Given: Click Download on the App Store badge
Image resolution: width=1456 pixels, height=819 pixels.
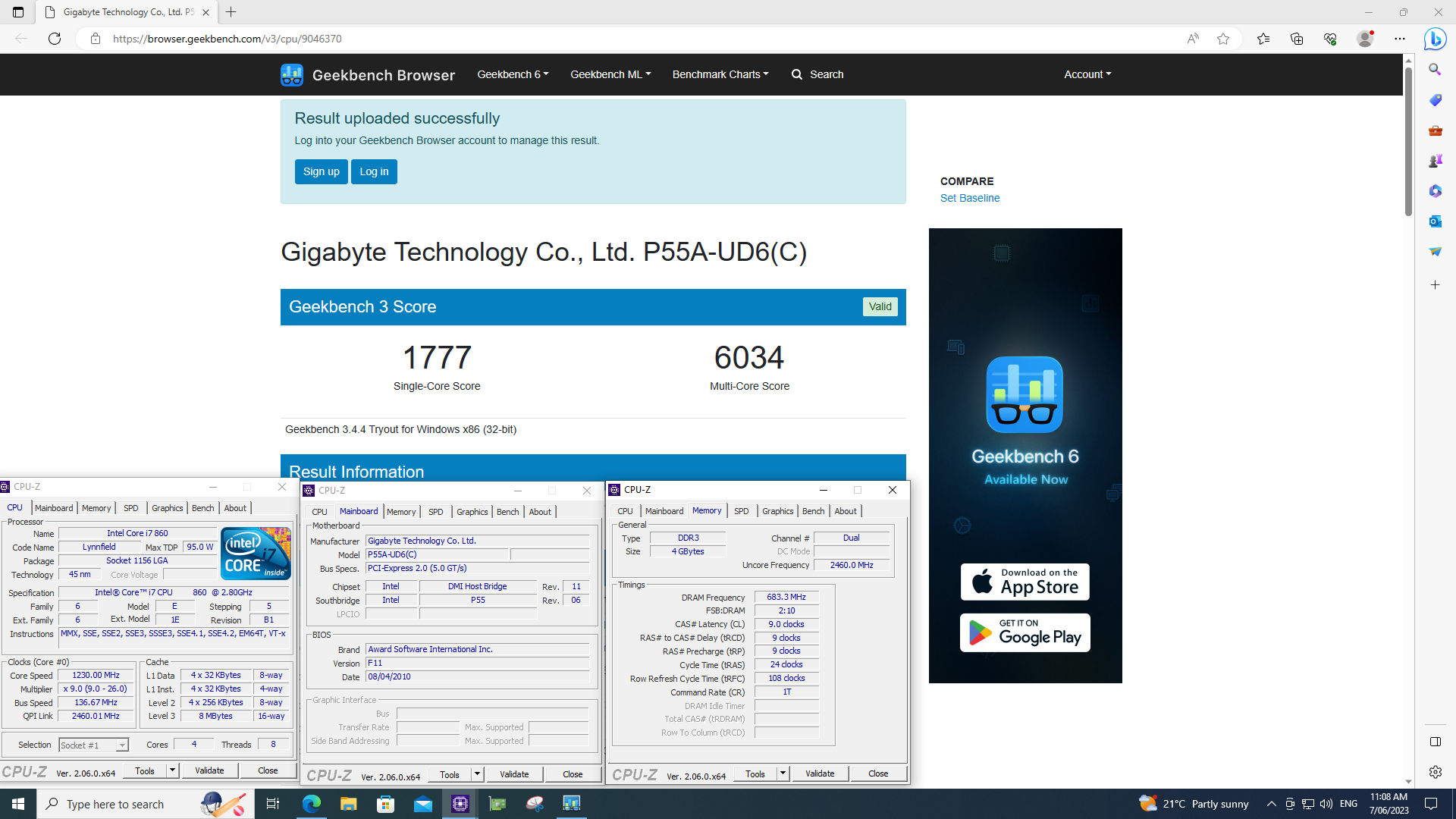Looking at the screenshot, I should click(x=1025, y=582).
